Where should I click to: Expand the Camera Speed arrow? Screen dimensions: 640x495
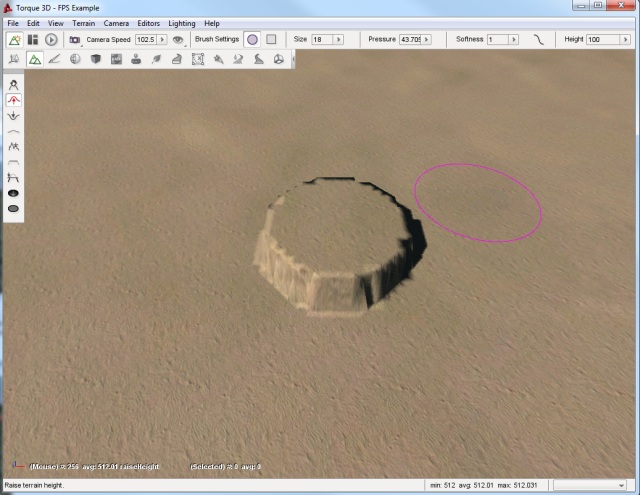pos(162,39)
